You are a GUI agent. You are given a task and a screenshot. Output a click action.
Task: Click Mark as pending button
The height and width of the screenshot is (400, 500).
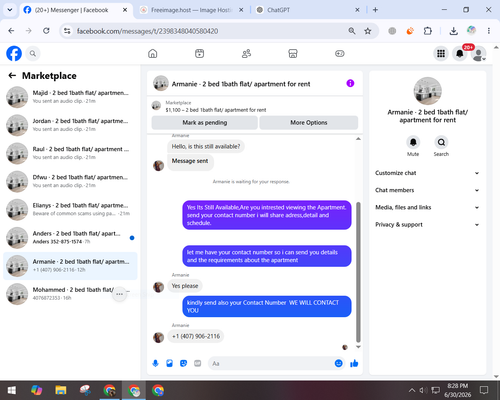click(205, 123)
